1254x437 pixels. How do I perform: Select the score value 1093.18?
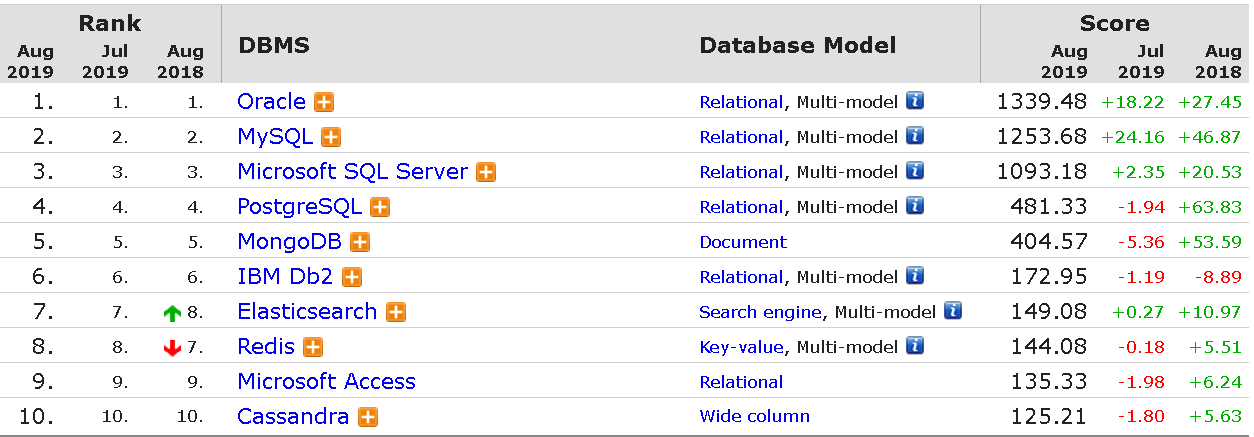tap(1041, 172)
